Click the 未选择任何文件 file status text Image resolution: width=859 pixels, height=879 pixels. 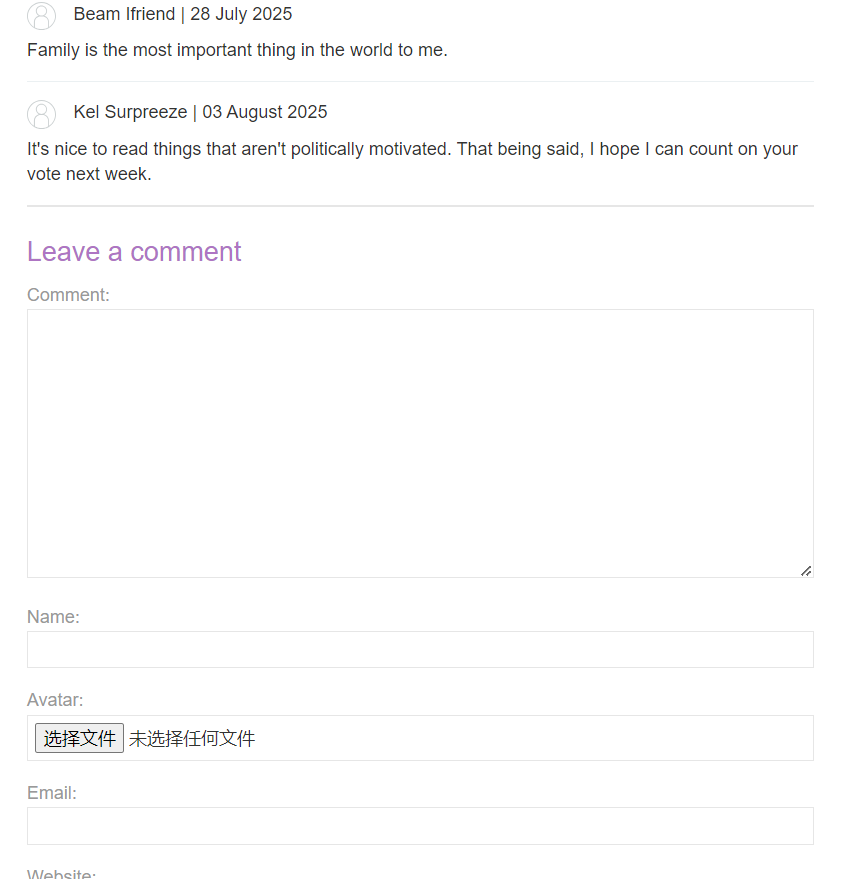point(192,739)
